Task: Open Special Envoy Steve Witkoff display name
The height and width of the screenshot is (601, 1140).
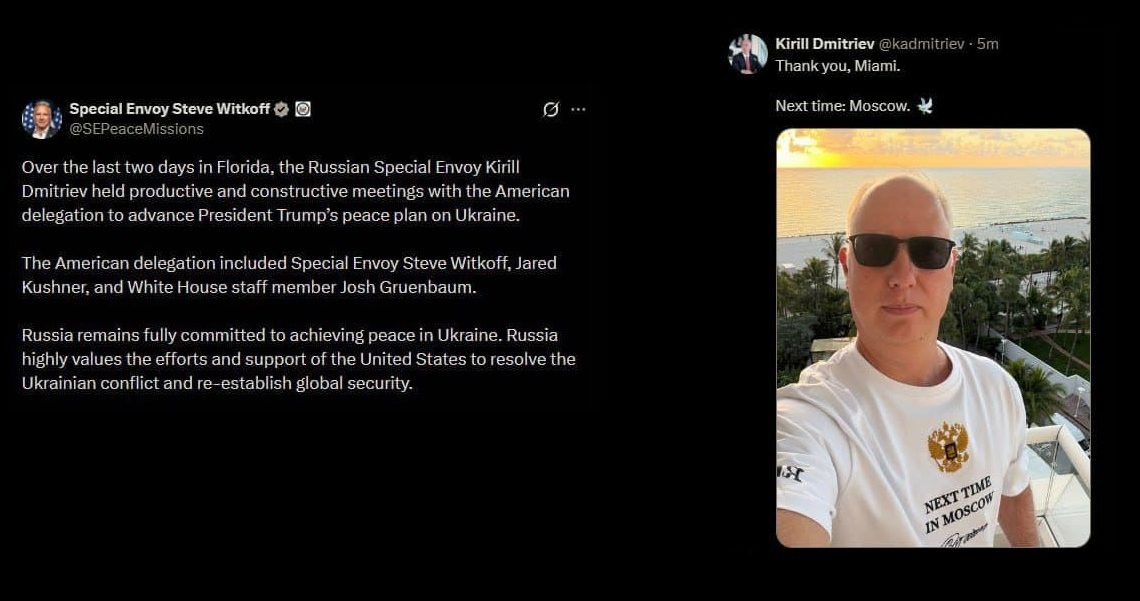Action: pyautogui.click(x=169, y=109)
